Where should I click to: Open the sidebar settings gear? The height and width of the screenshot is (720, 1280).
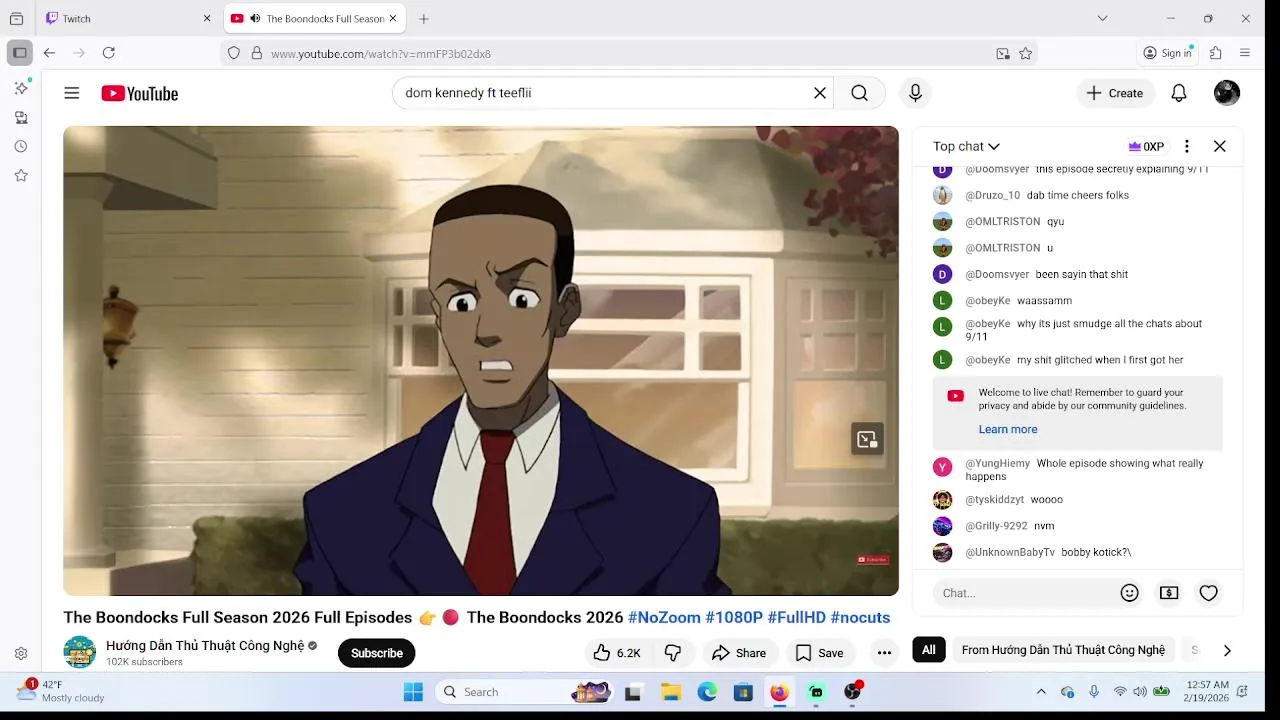[x=21, y=653]
